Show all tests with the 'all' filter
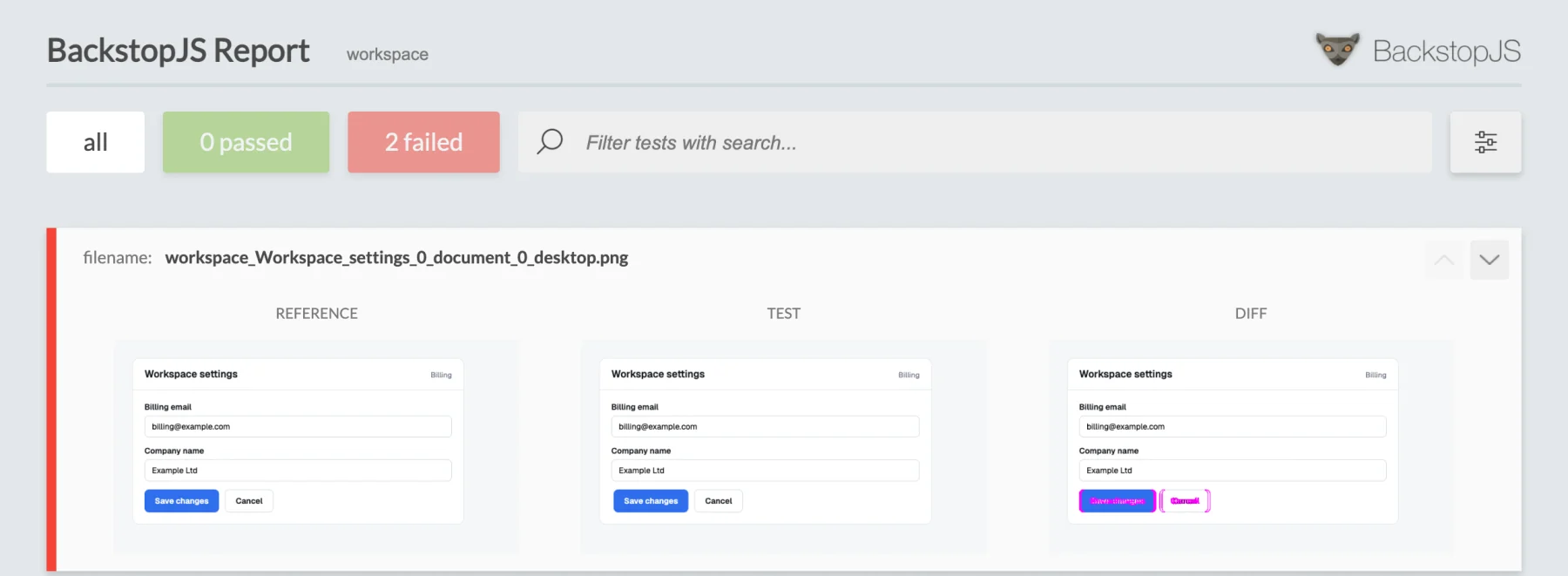The image size is (1568, 576). 96,142
